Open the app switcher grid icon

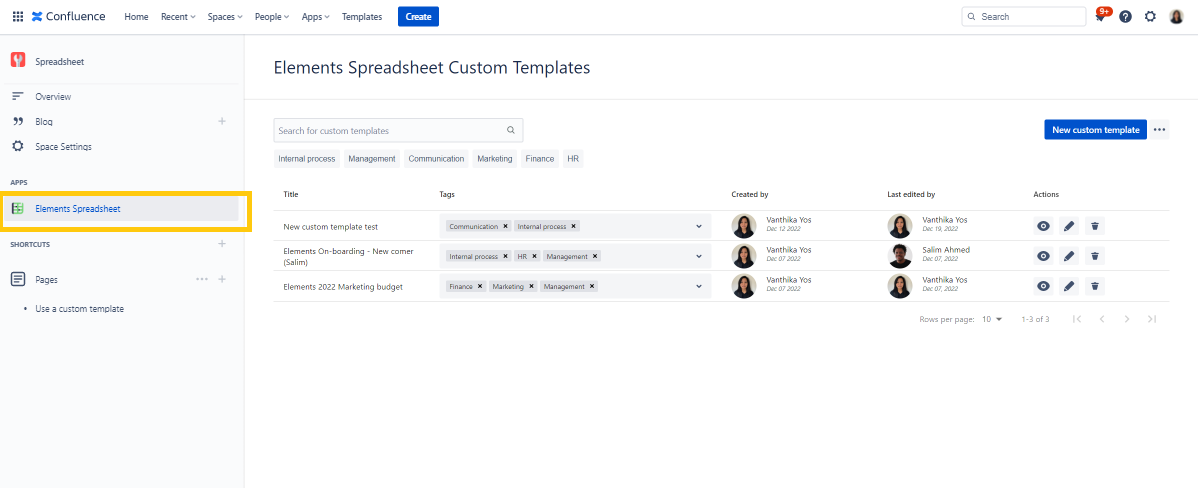17,17
